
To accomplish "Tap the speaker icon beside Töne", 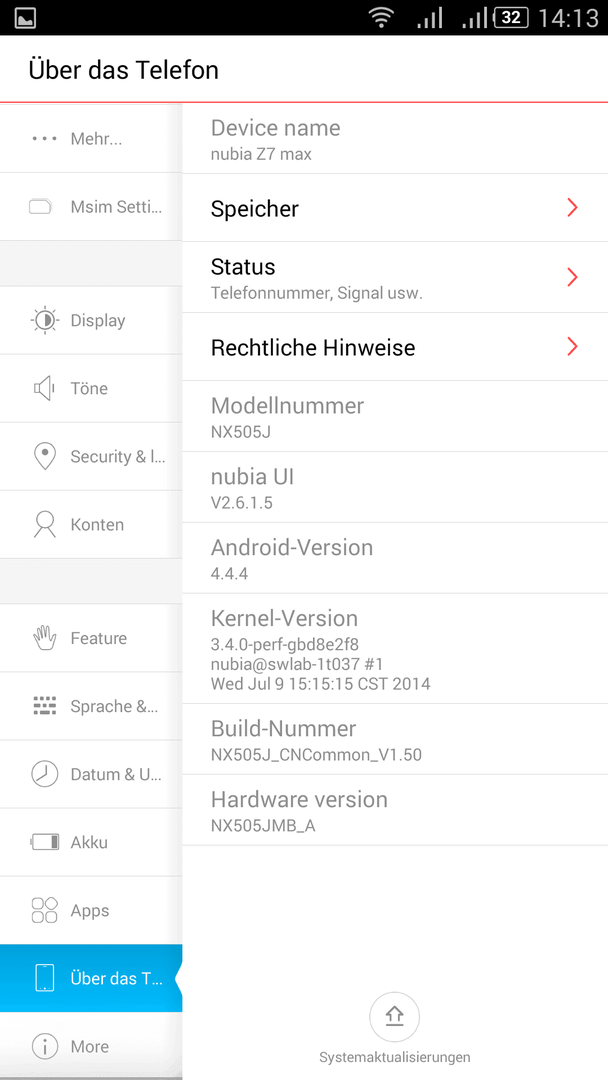I will (43, 388).
